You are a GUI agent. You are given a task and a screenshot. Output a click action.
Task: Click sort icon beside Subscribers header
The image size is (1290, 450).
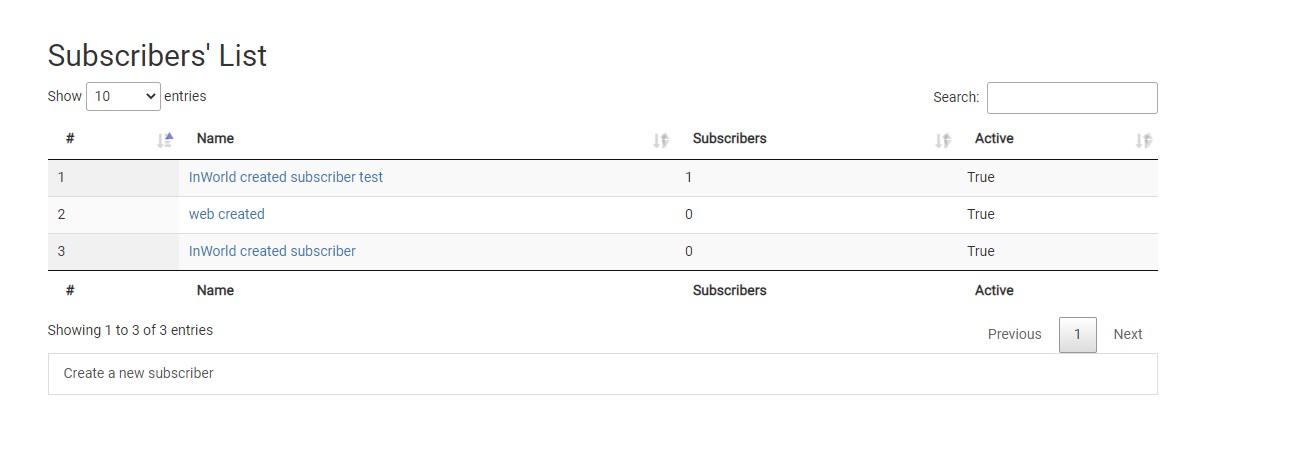pos(943,141)
